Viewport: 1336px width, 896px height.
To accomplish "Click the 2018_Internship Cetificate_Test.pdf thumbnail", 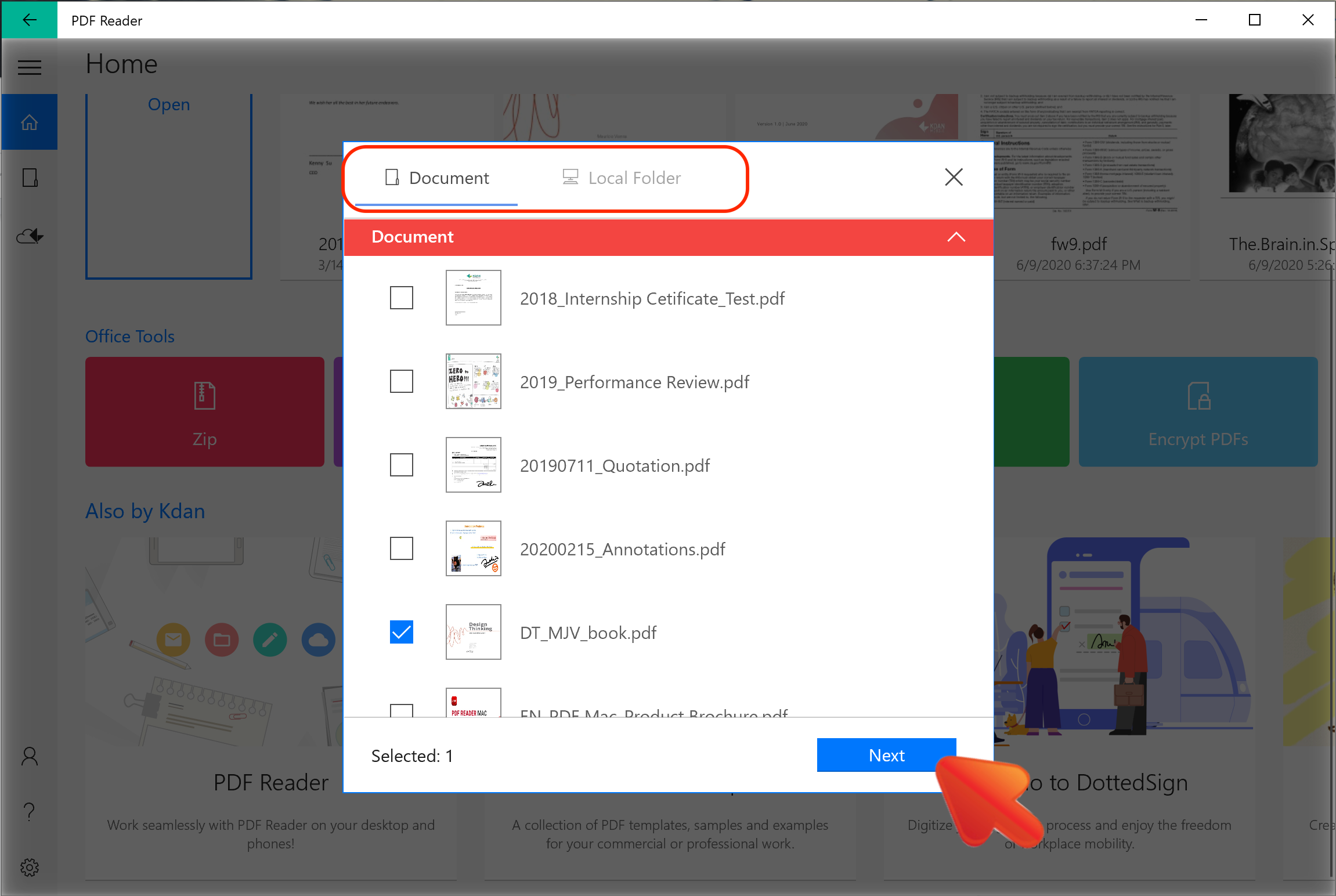I will click(x=473, y=298).
